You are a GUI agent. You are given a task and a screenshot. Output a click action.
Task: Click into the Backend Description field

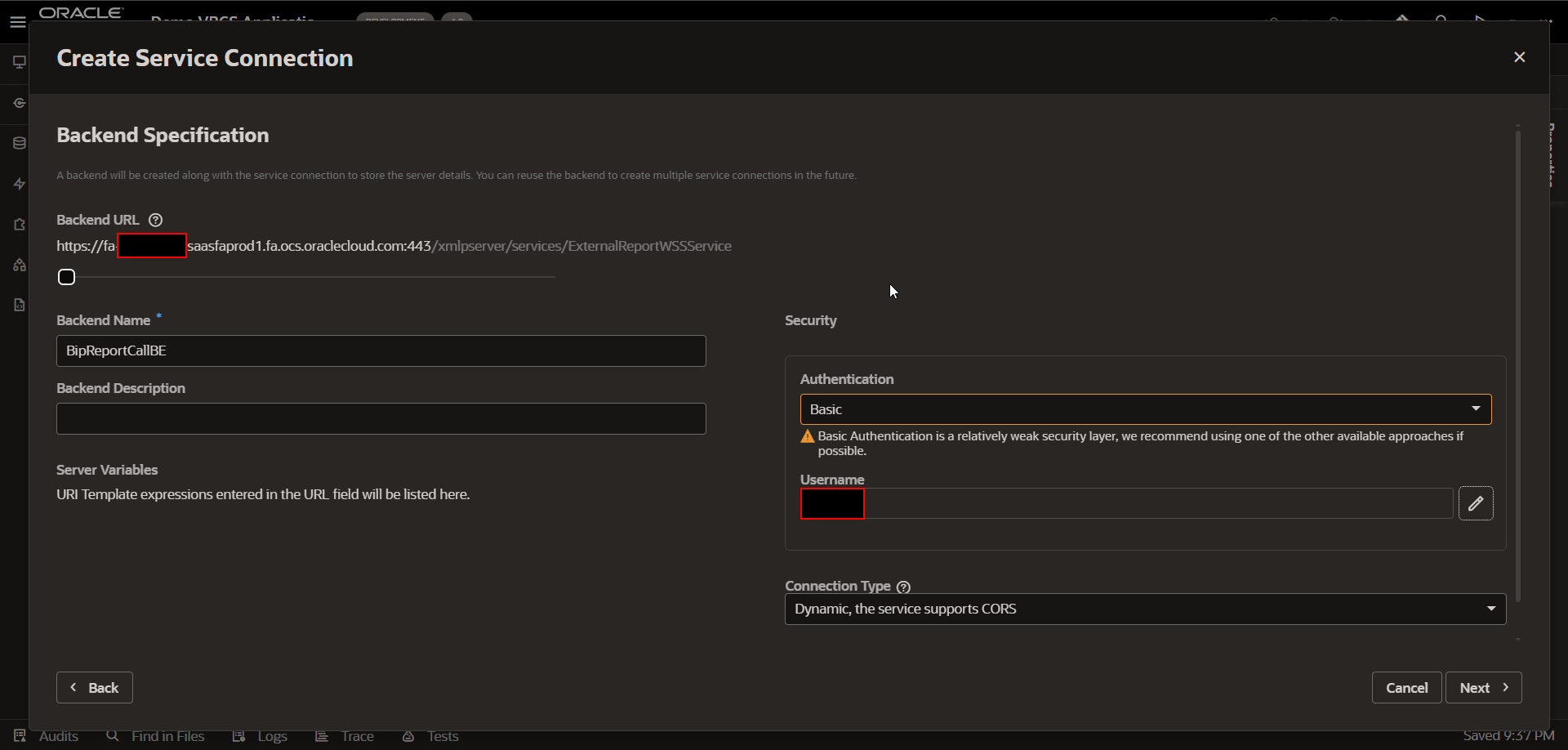coord(381,418)
